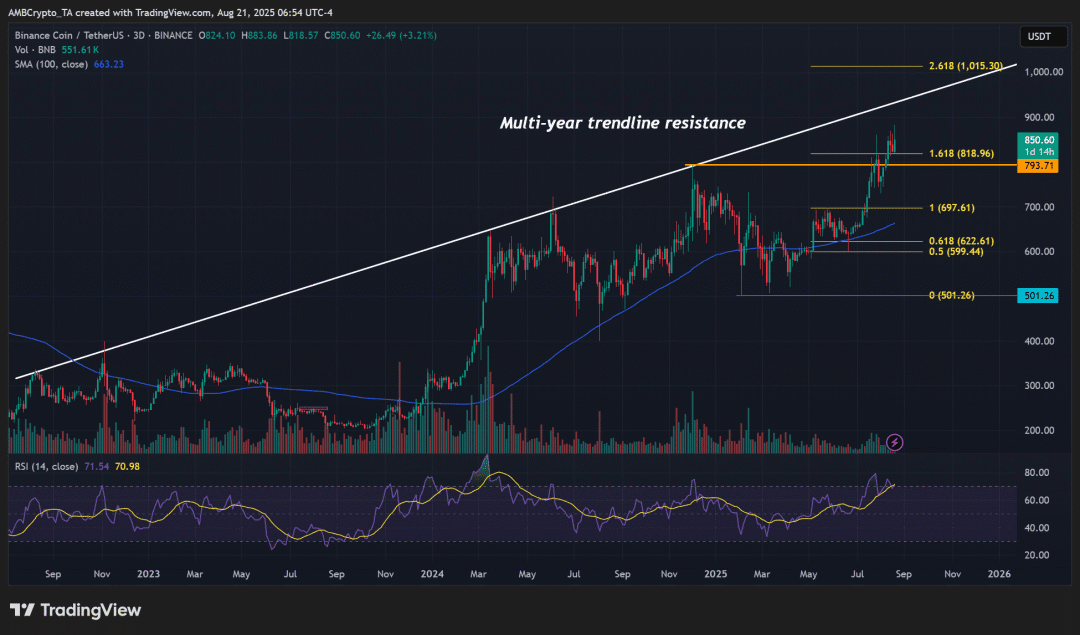
Task: Click the Multi-year trendline resistance annotation
Action: [623, 123]
